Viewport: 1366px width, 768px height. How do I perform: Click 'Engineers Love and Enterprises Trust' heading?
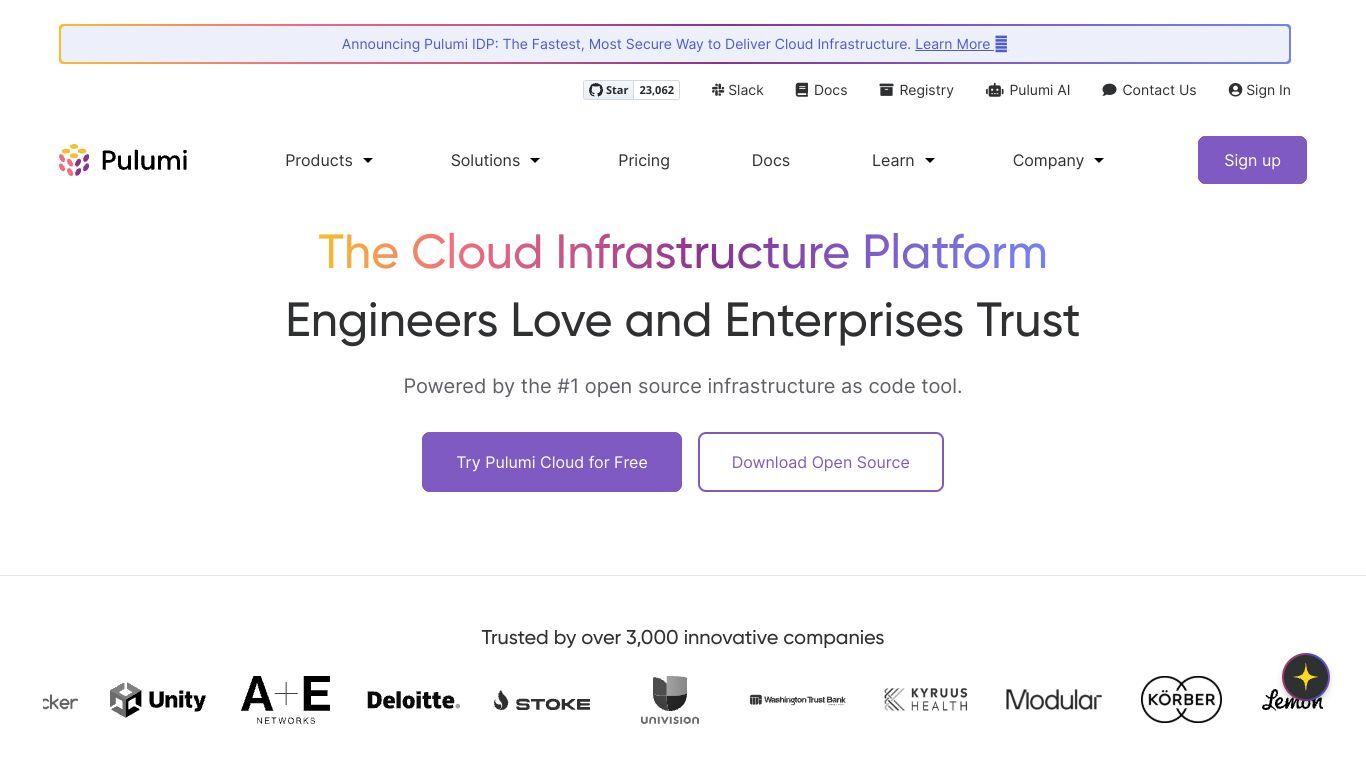(x=683, y=320)
